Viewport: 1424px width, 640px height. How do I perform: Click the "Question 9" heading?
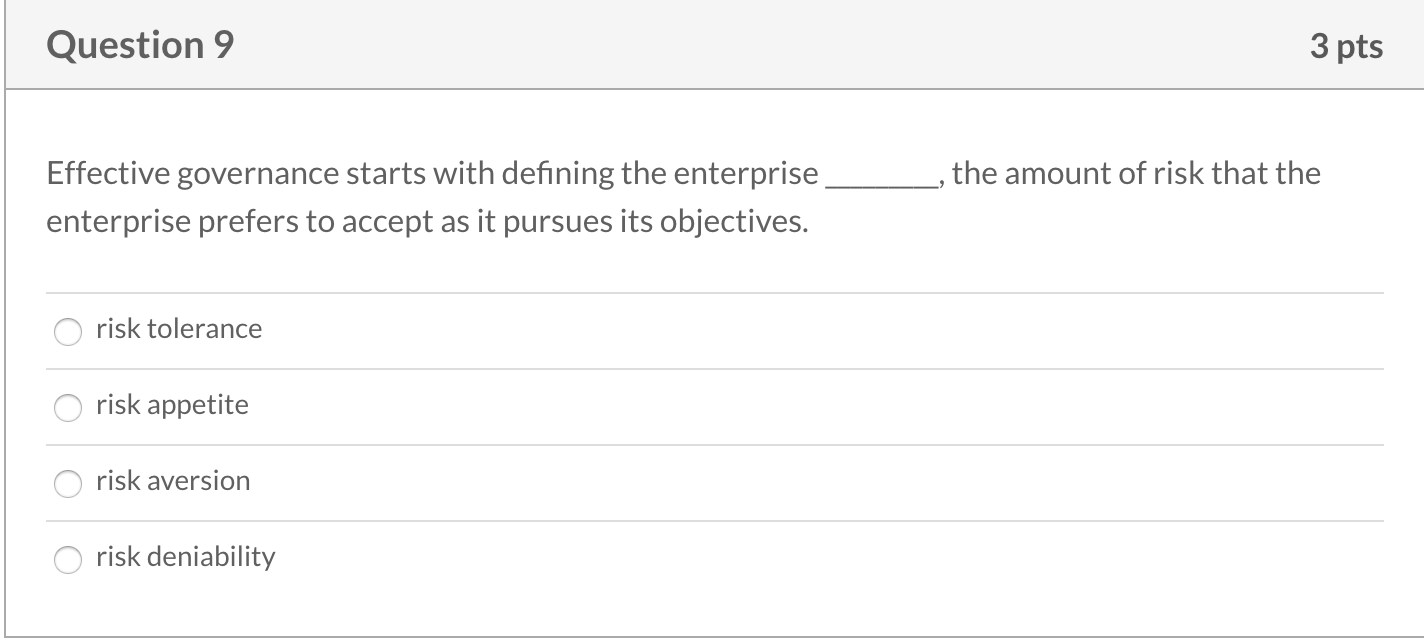[140, 46]
